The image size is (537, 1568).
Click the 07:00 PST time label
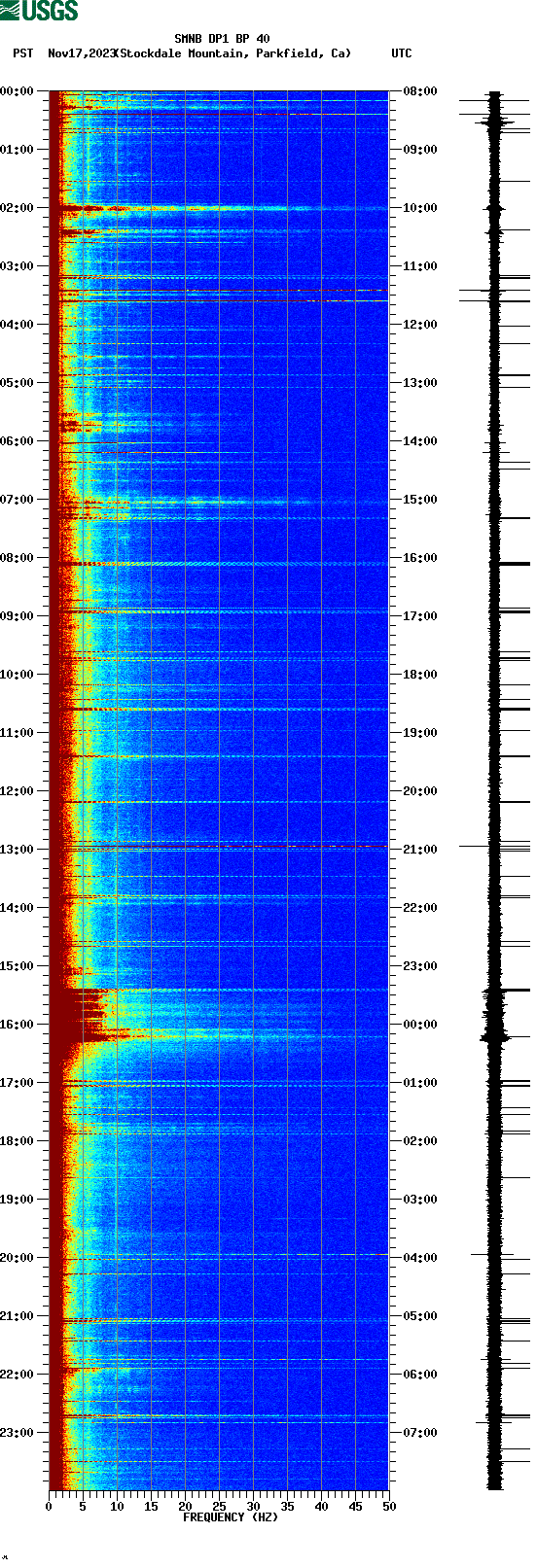click(18, 500)
